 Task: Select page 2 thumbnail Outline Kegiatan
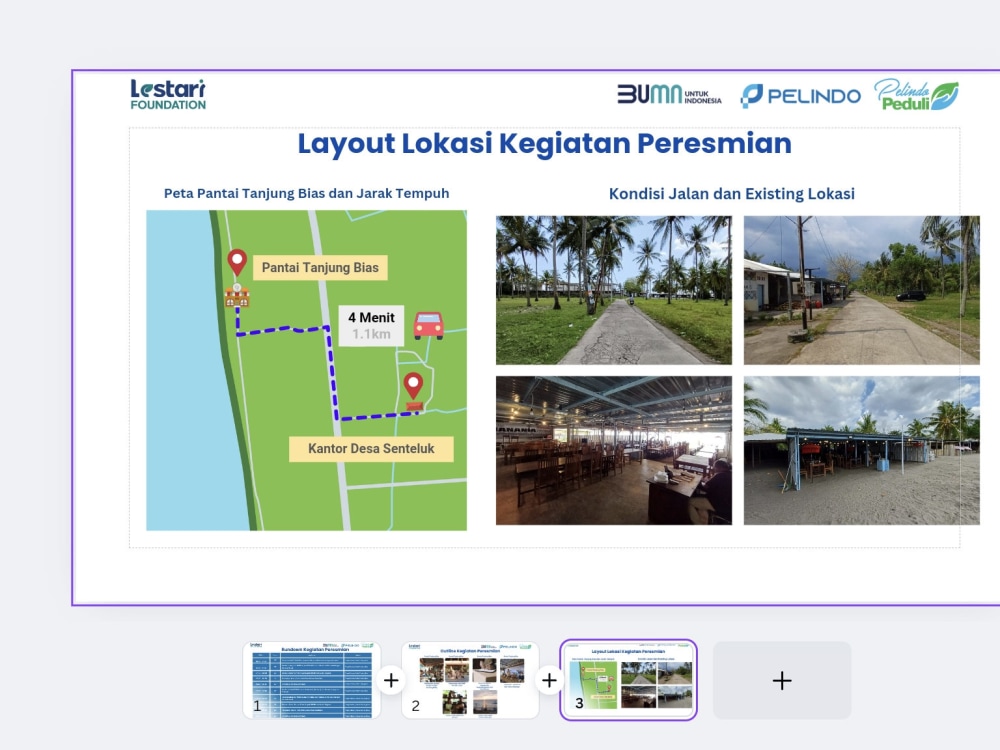(471, 680)
